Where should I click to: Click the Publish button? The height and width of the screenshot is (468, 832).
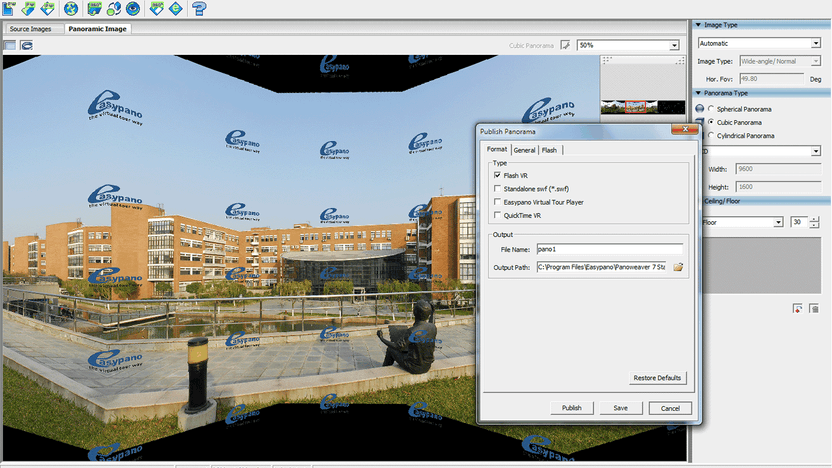[x=571, y=408]
